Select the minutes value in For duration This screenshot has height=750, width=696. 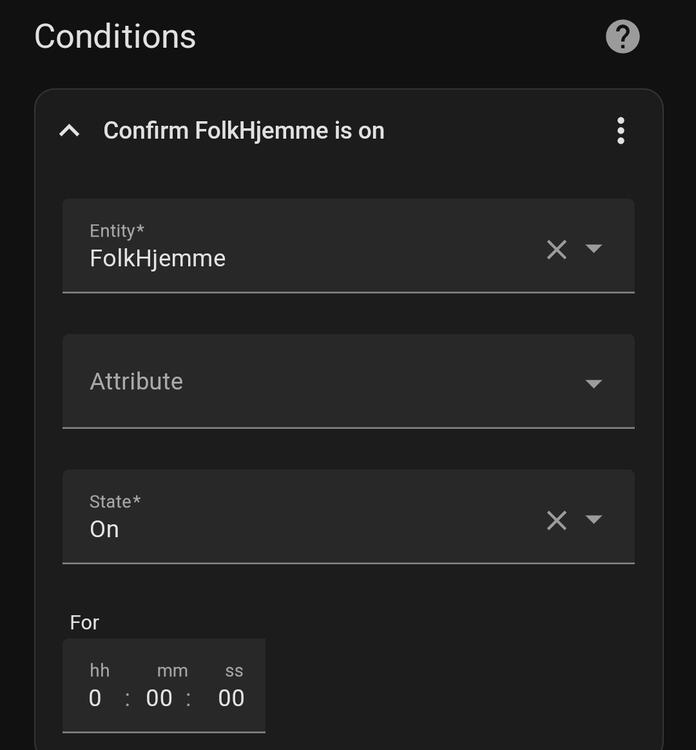click(x=159, y=698)
